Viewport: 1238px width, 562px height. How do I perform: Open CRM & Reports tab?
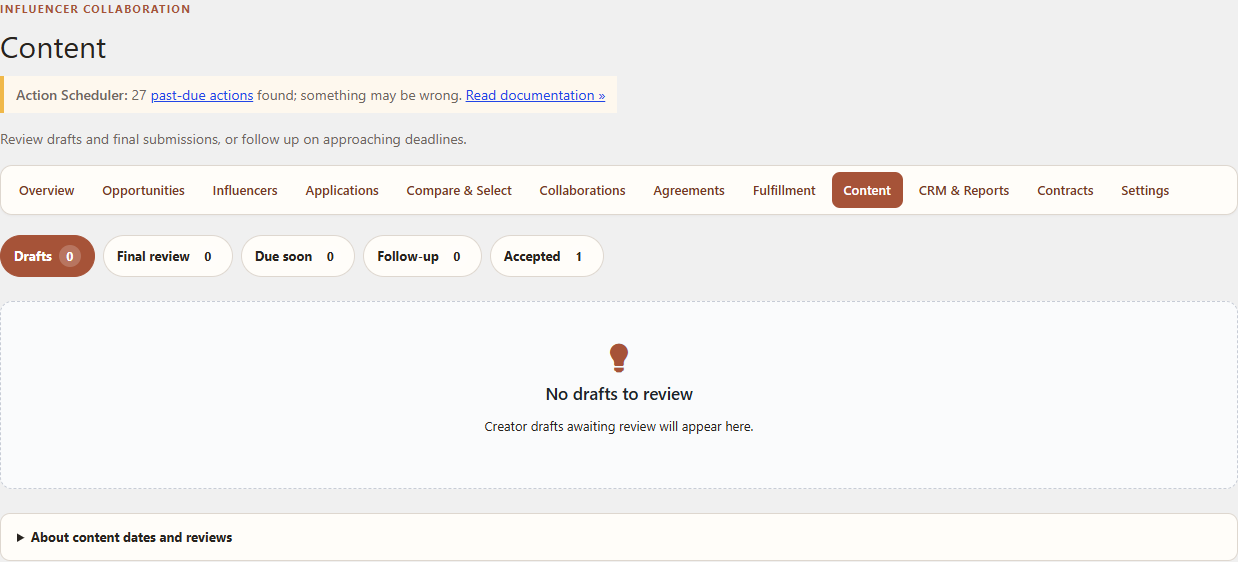[964, 190]
